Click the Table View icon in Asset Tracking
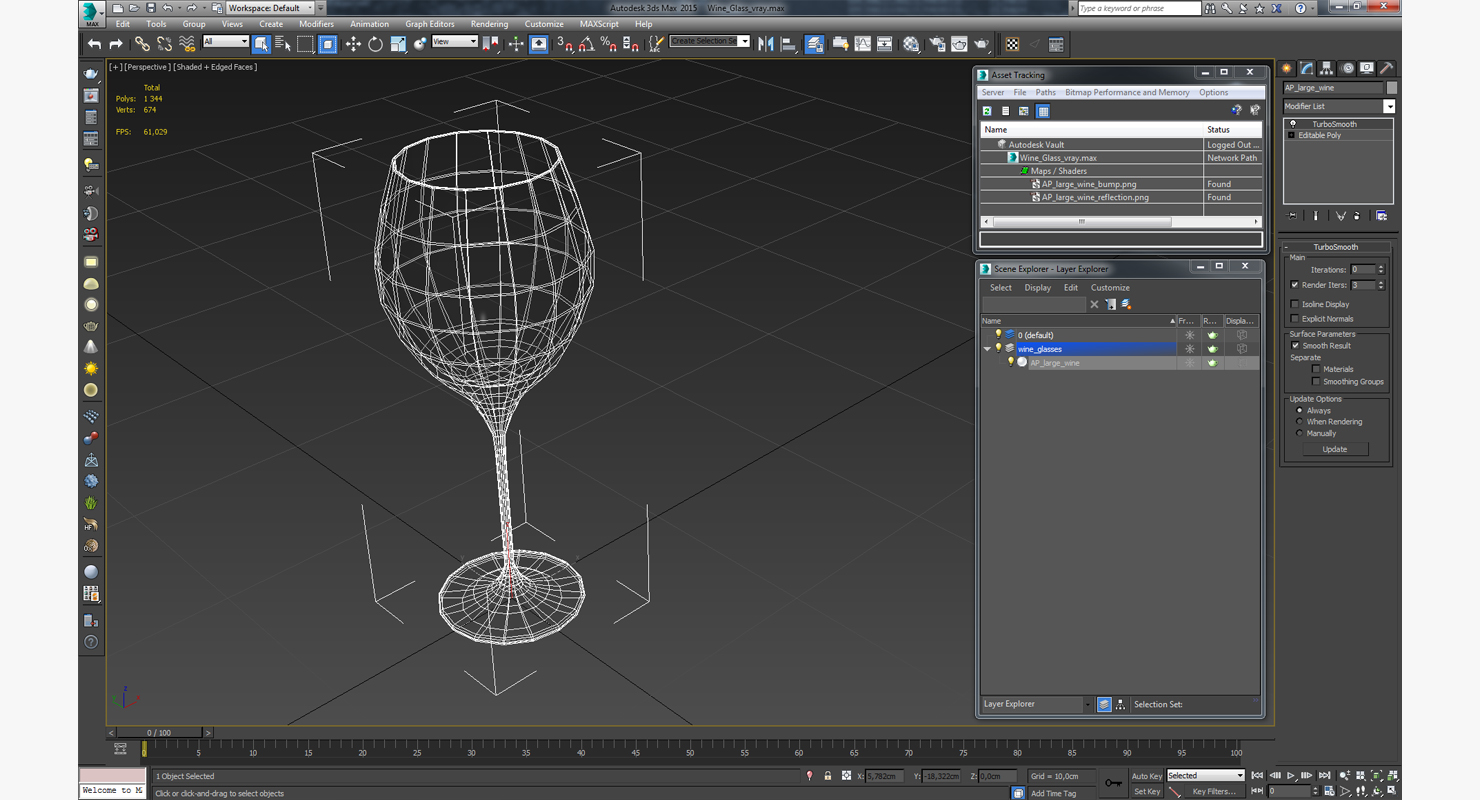The image size is (1480, 800). [x=1043, y=111]
